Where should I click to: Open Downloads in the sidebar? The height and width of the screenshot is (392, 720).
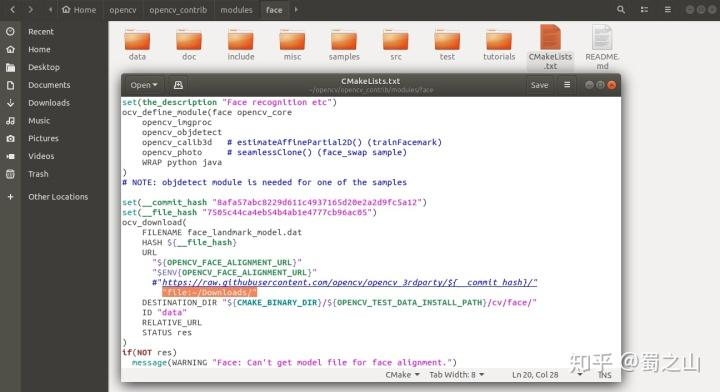tap(49, 103)
